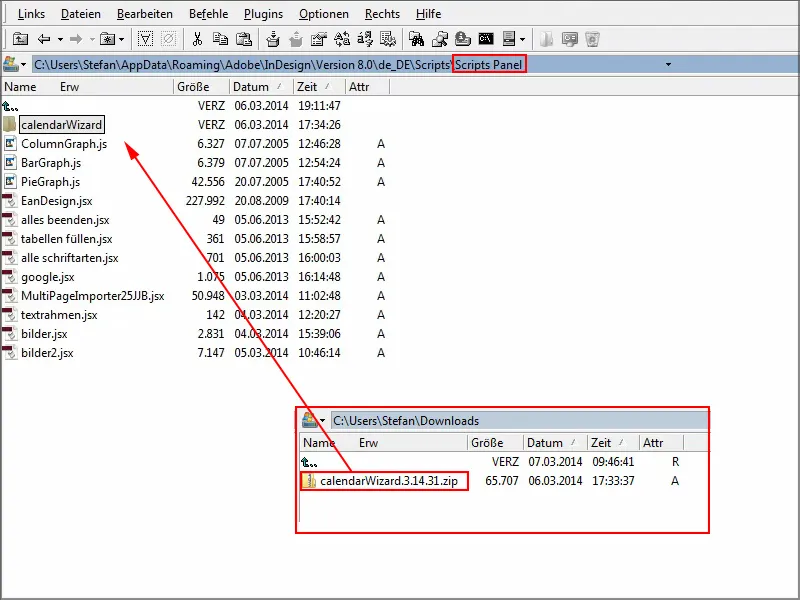Click the checklist gear toolbar icon
This screenshot has width=800, height=600.
[x=388, y=39]
